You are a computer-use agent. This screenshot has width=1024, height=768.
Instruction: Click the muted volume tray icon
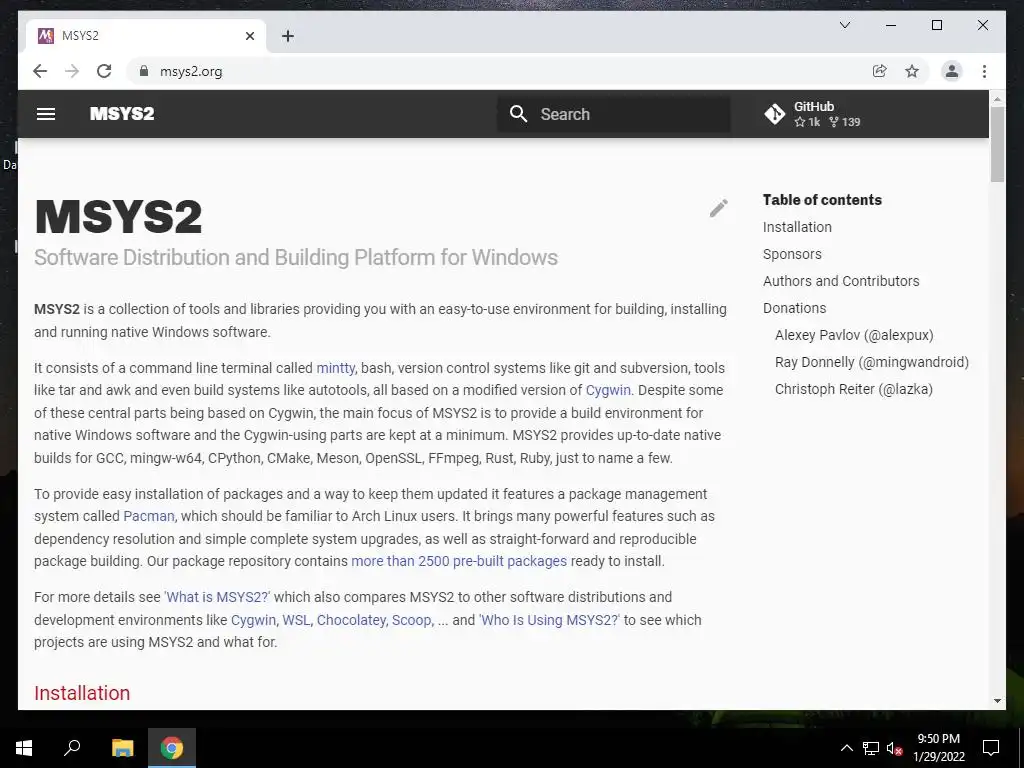point(895,748)
